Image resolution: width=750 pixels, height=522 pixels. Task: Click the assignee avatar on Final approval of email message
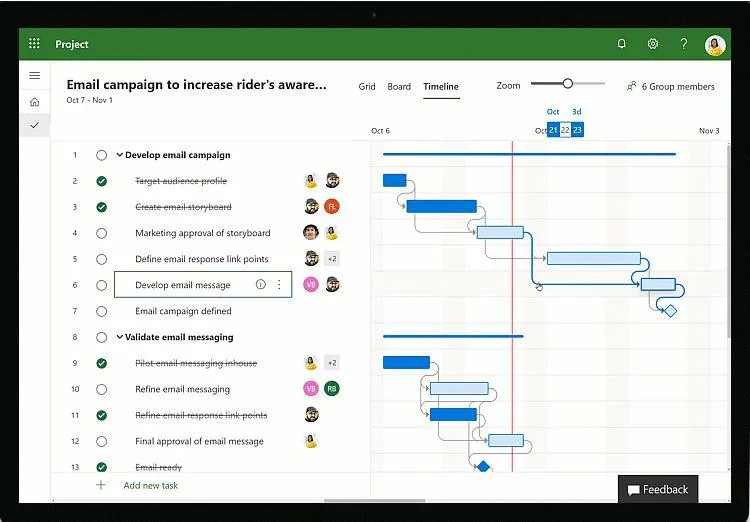pos(311,441)
